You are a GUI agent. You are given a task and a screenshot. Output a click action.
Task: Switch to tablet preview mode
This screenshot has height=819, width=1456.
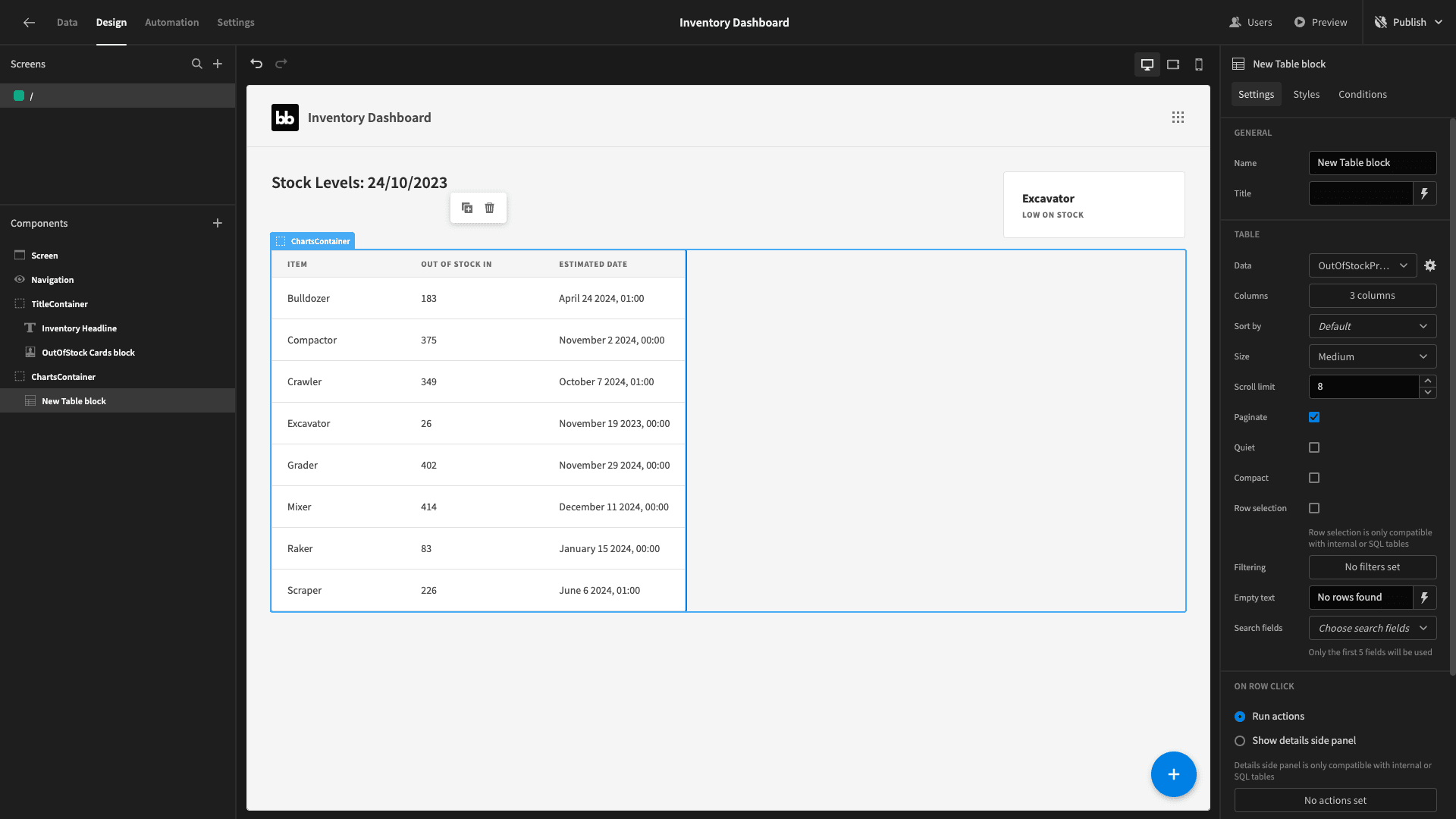[1173, 64]
